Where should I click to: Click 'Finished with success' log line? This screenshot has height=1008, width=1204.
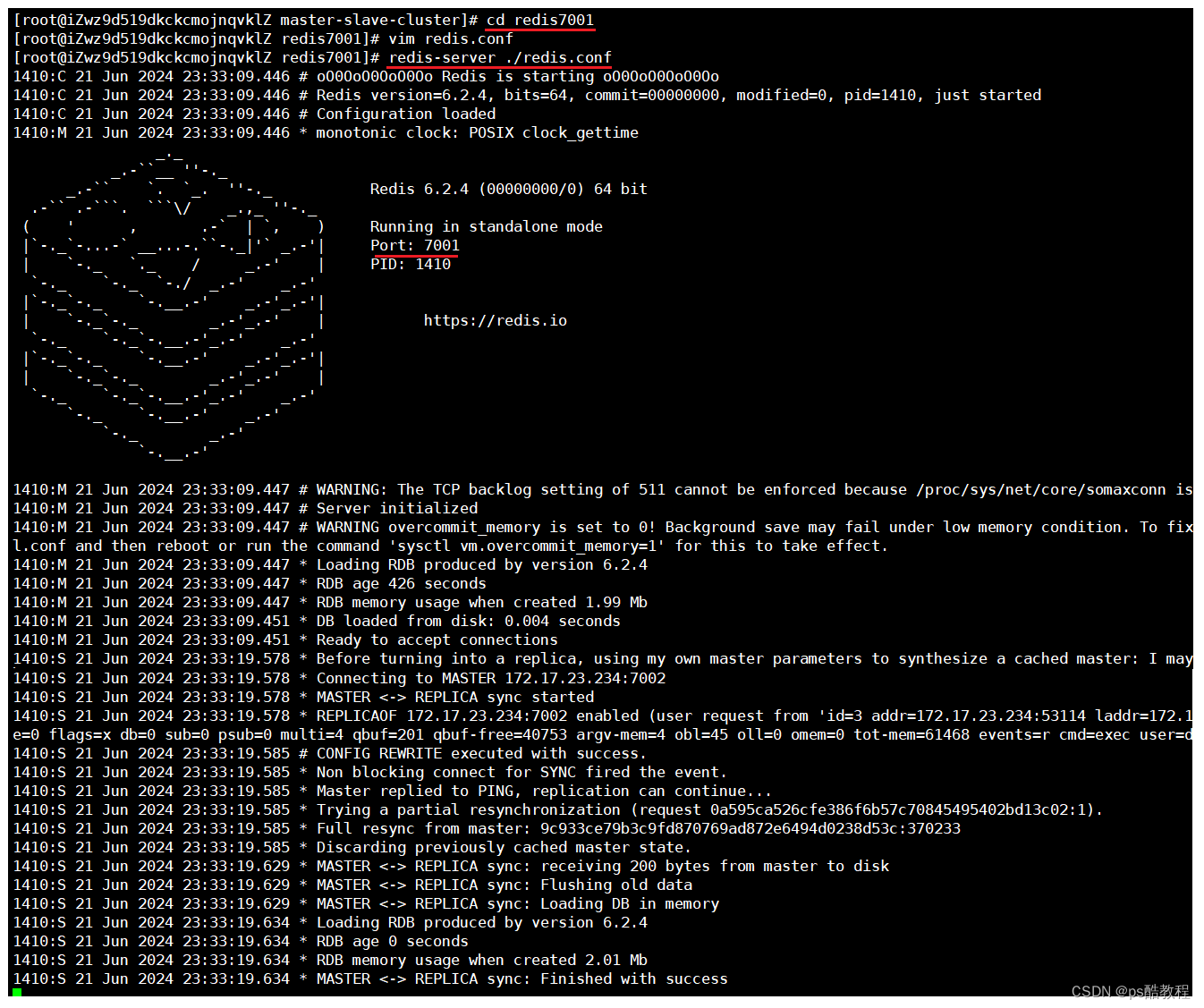coord(370,978)
